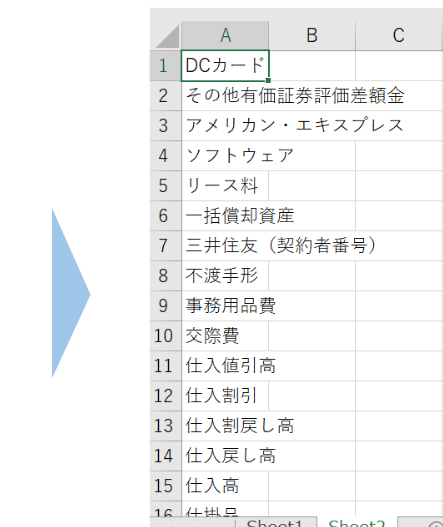Select the cell with その他有価証券評価差額金
Screen dimensions: 443x527
click(x=225, y=96)
